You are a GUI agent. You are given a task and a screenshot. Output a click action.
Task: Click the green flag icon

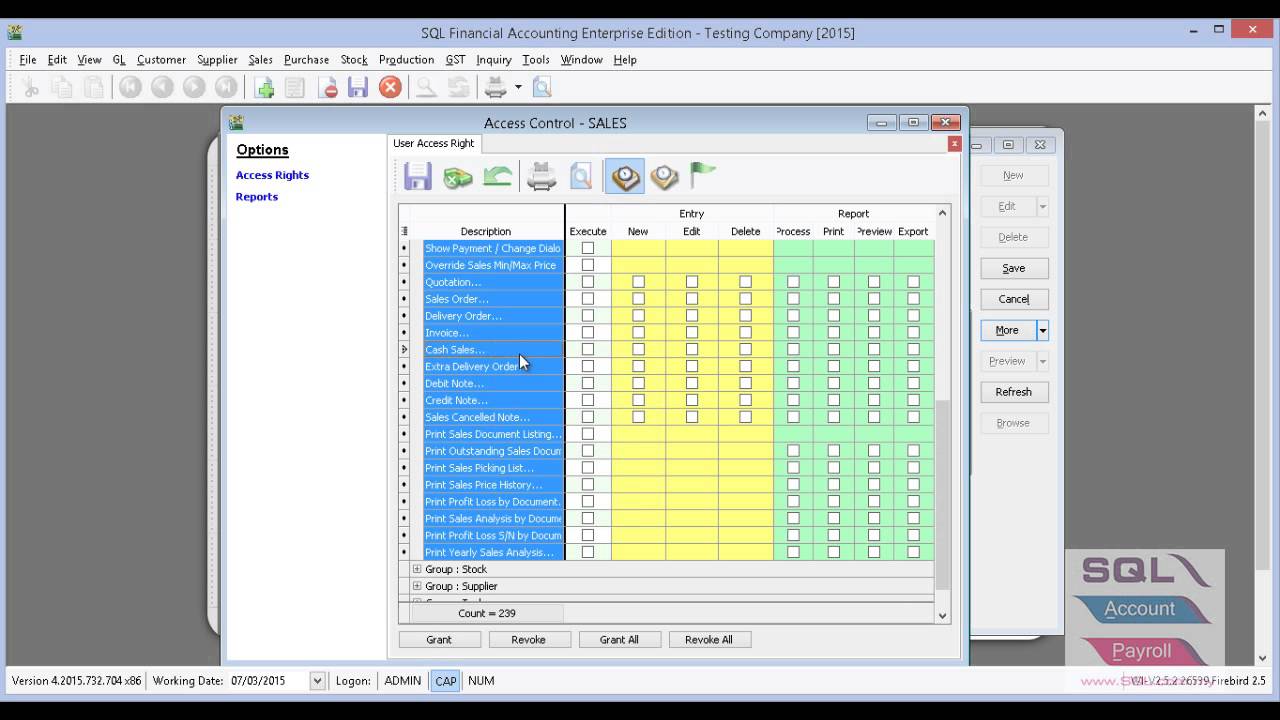(x=703, y=177)
